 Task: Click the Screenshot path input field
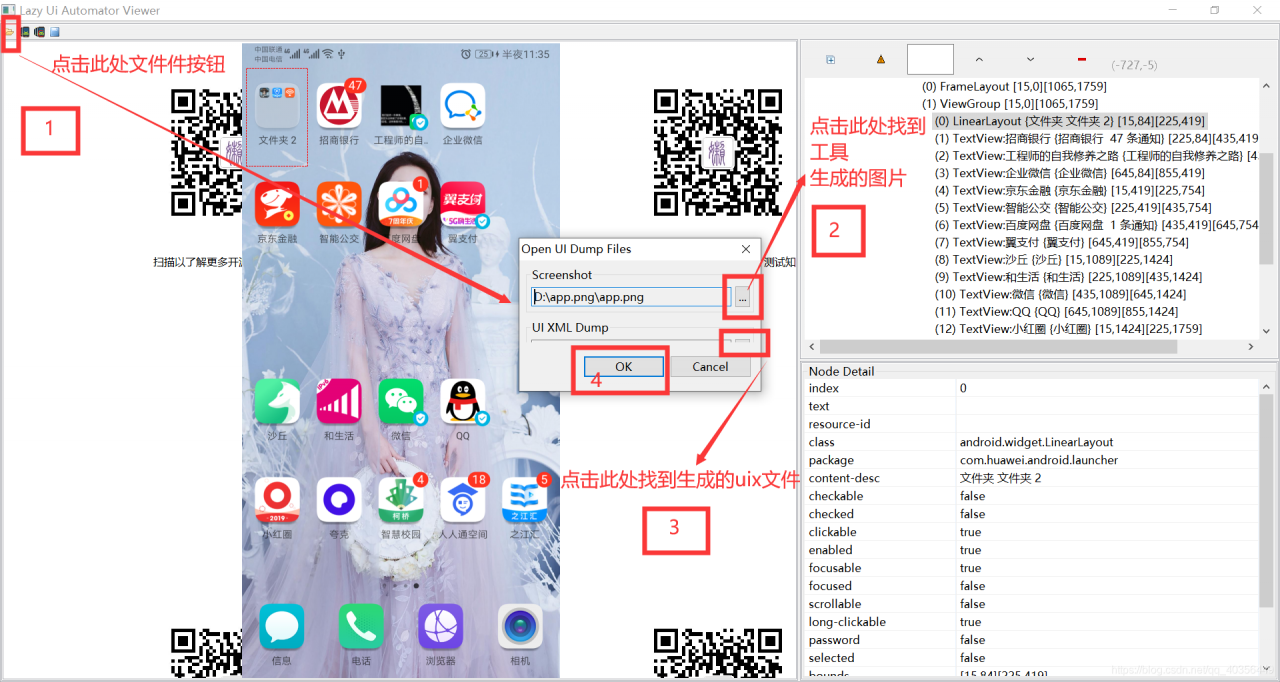tap(631, 297)
